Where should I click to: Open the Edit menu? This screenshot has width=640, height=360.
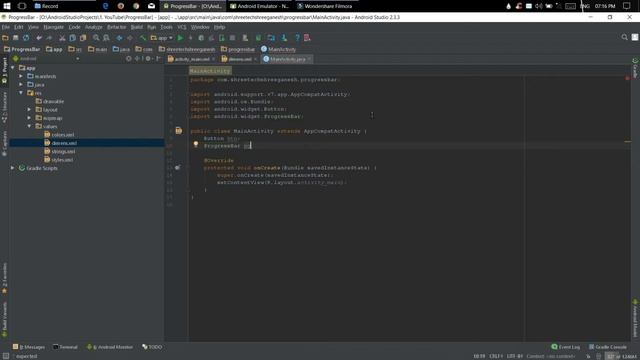(x=19, y=27)
